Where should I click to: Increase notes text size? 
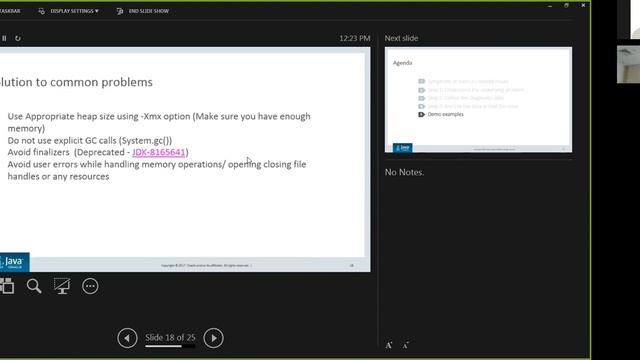coord(389,345)
